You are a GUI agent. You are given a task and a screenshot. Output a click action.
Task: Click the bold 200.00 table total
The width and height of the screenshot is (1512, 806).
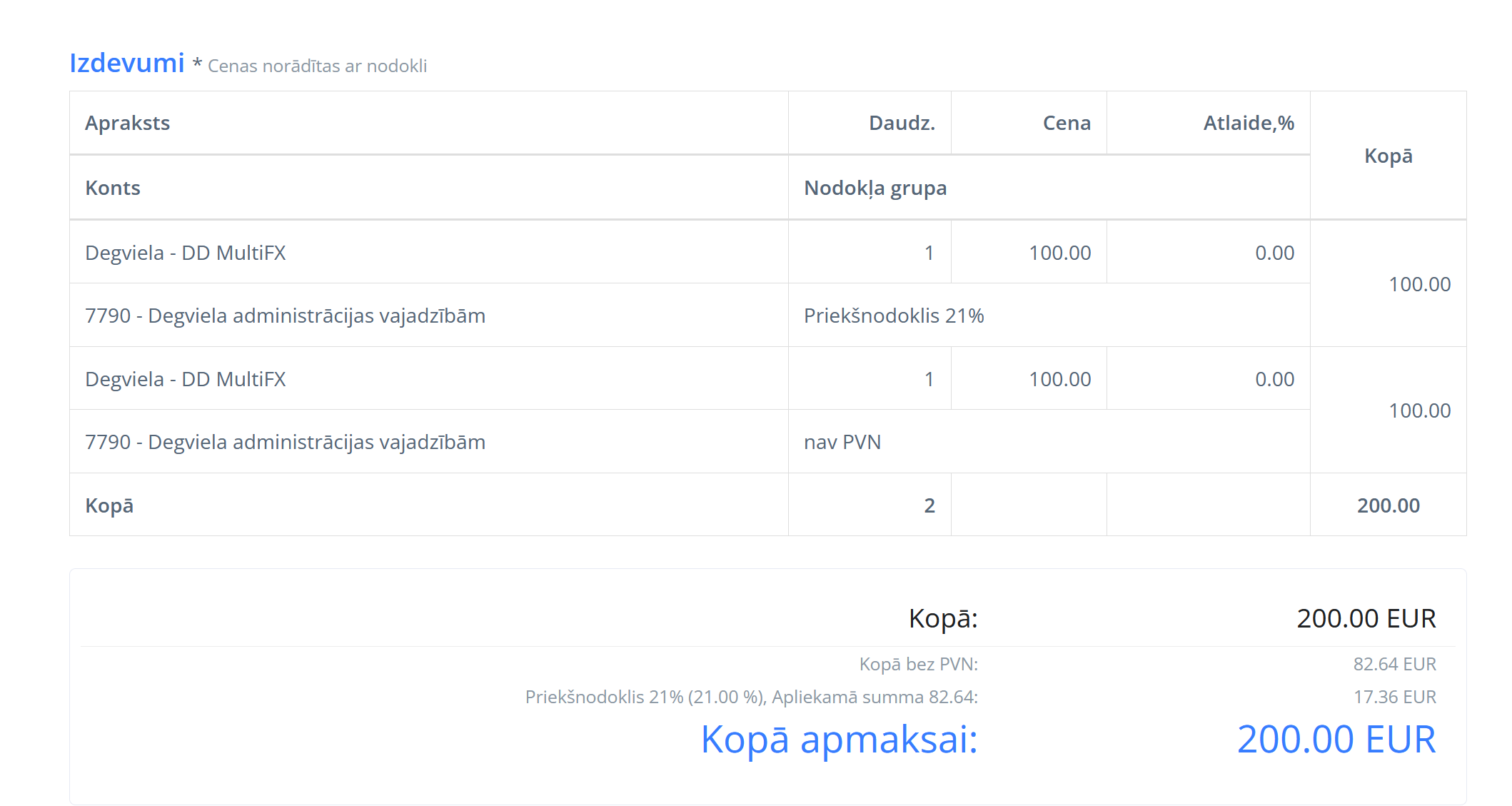[1388, 505]
